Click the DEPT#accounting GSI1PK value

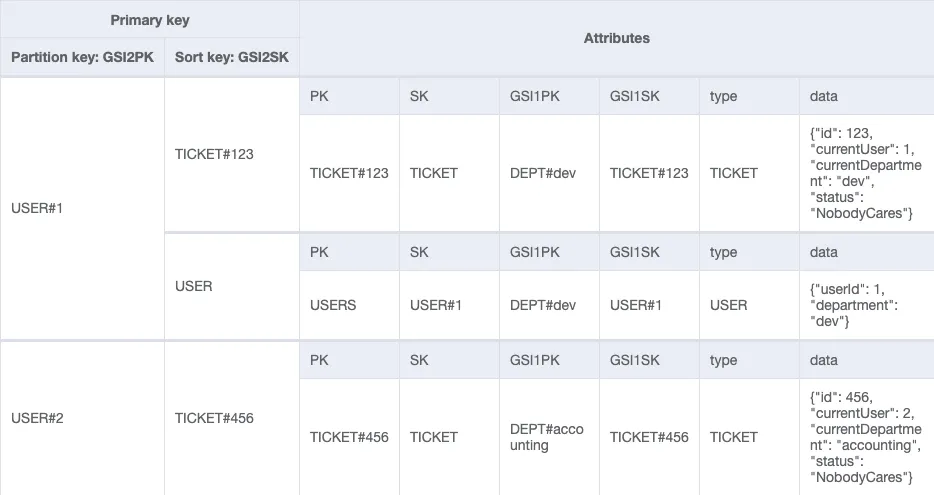[x=549, y=437]
